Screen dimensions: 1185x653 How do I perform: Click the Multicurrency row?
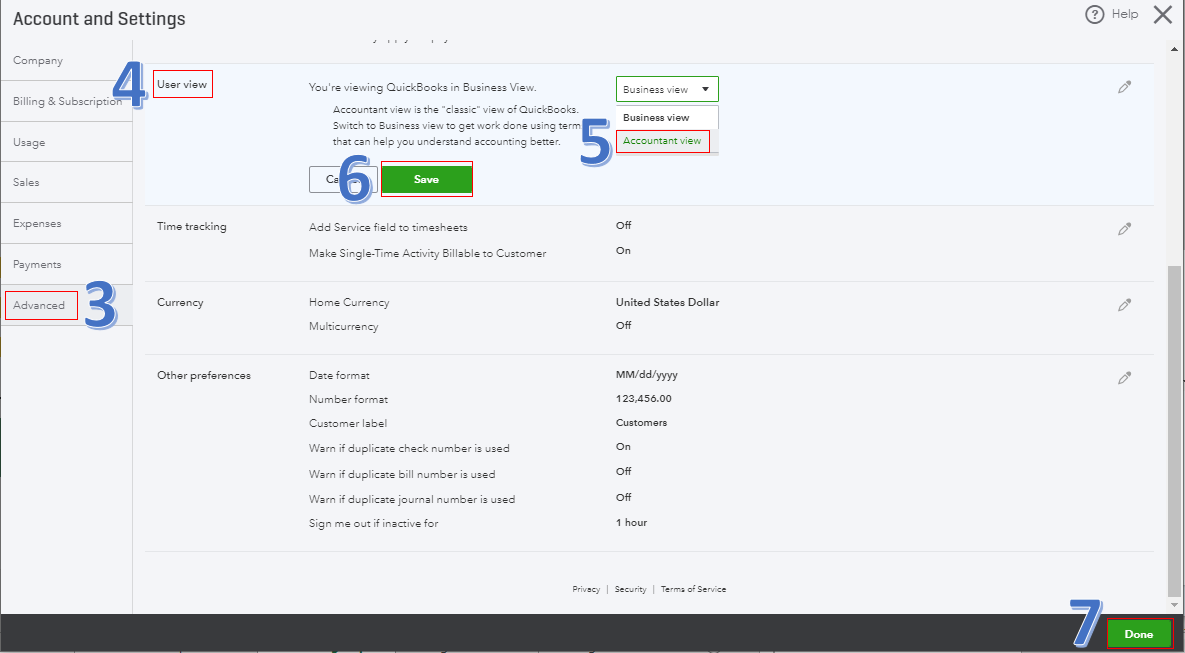344,326
